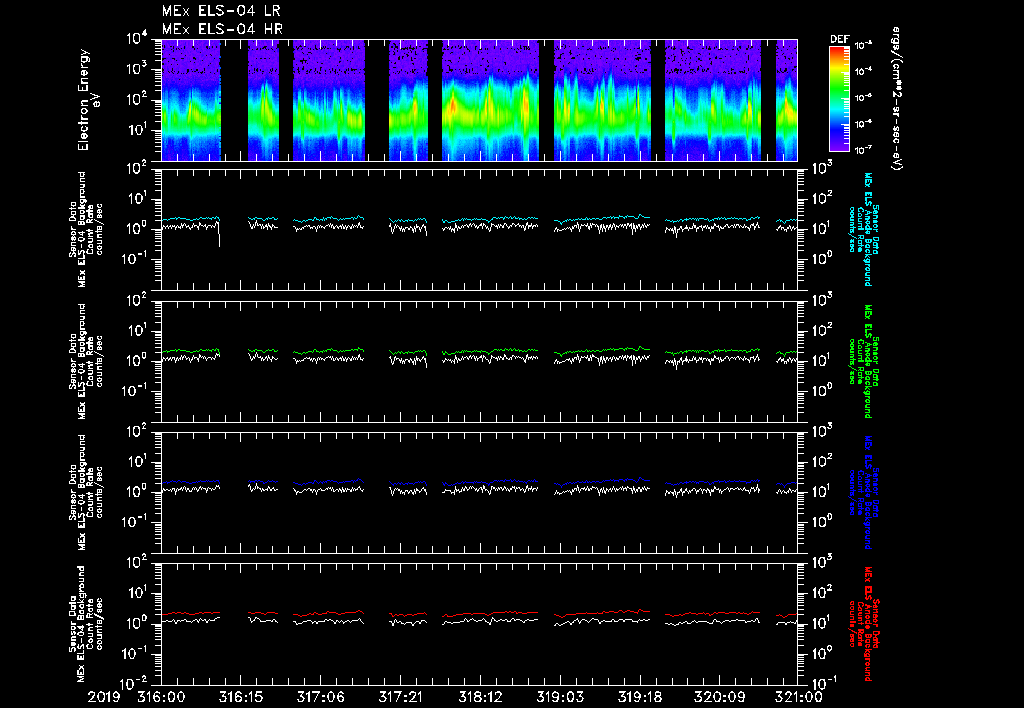Click the '321:00' time axis tick label
Screen dimensions: 1024x708
point(799,698)
